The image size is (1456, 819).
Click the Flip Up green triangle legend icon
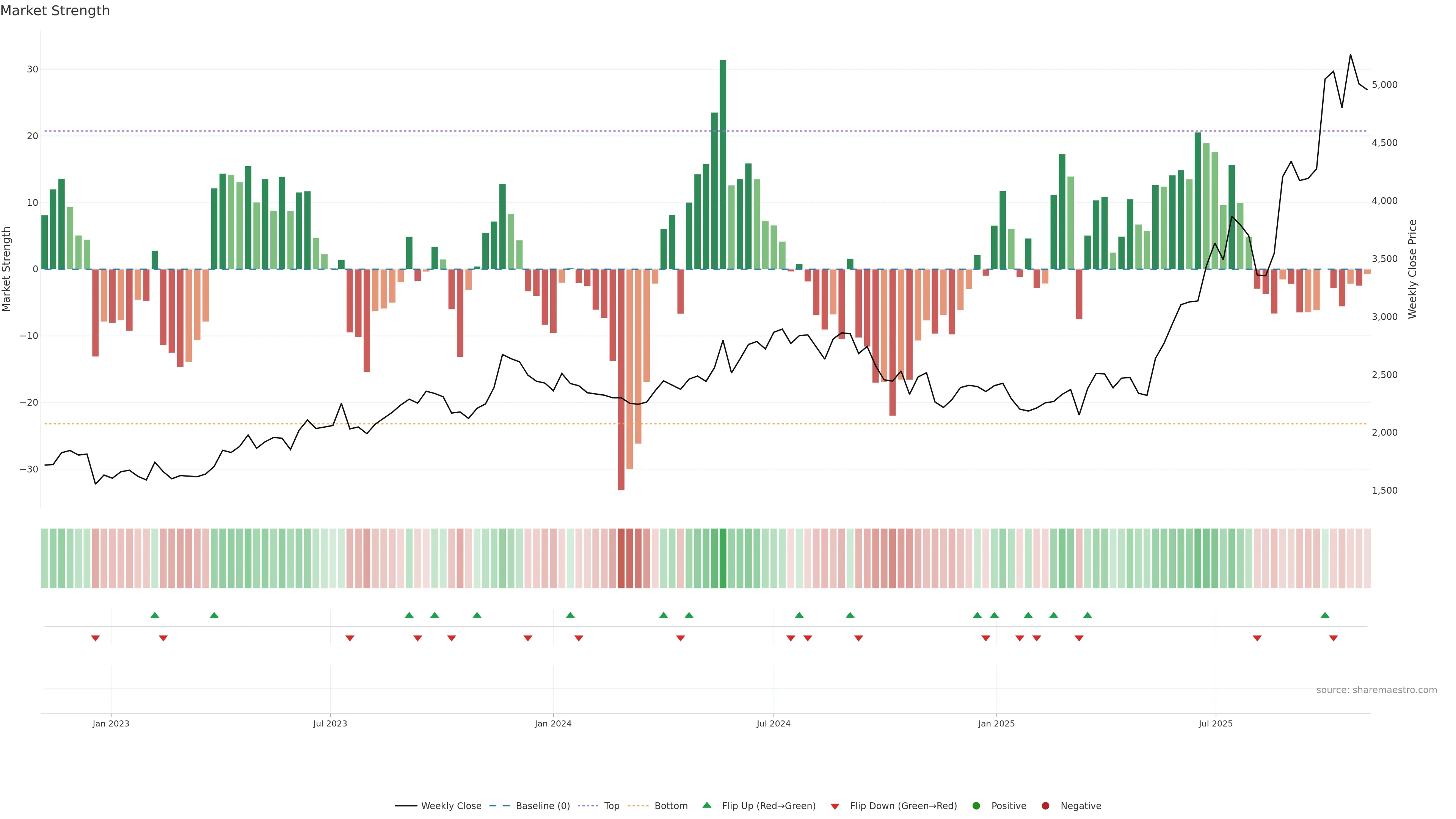click(706, 805)
